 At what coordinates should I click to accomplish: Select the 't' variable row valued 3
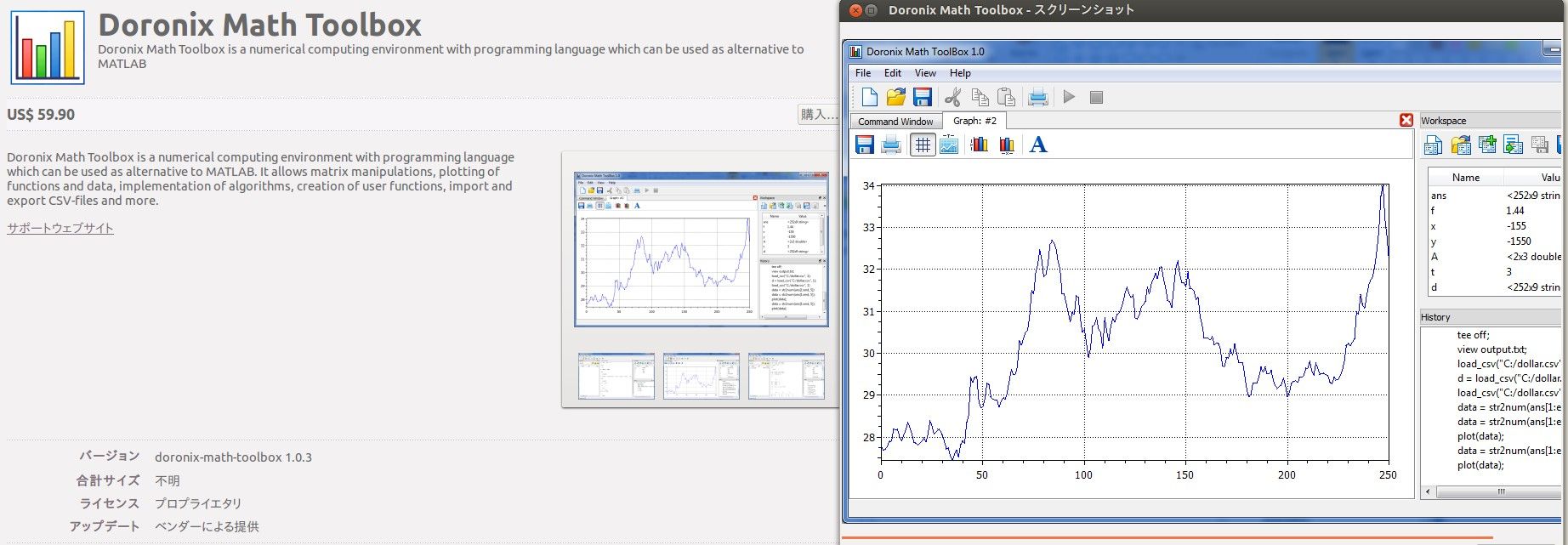pos(1495,272)
